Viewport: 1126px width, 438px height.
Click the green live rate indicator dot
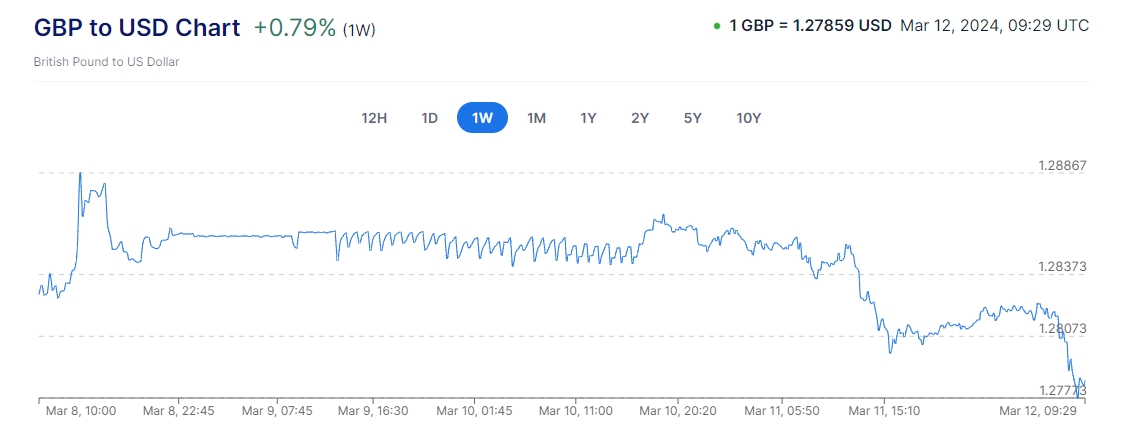point(717,27)
